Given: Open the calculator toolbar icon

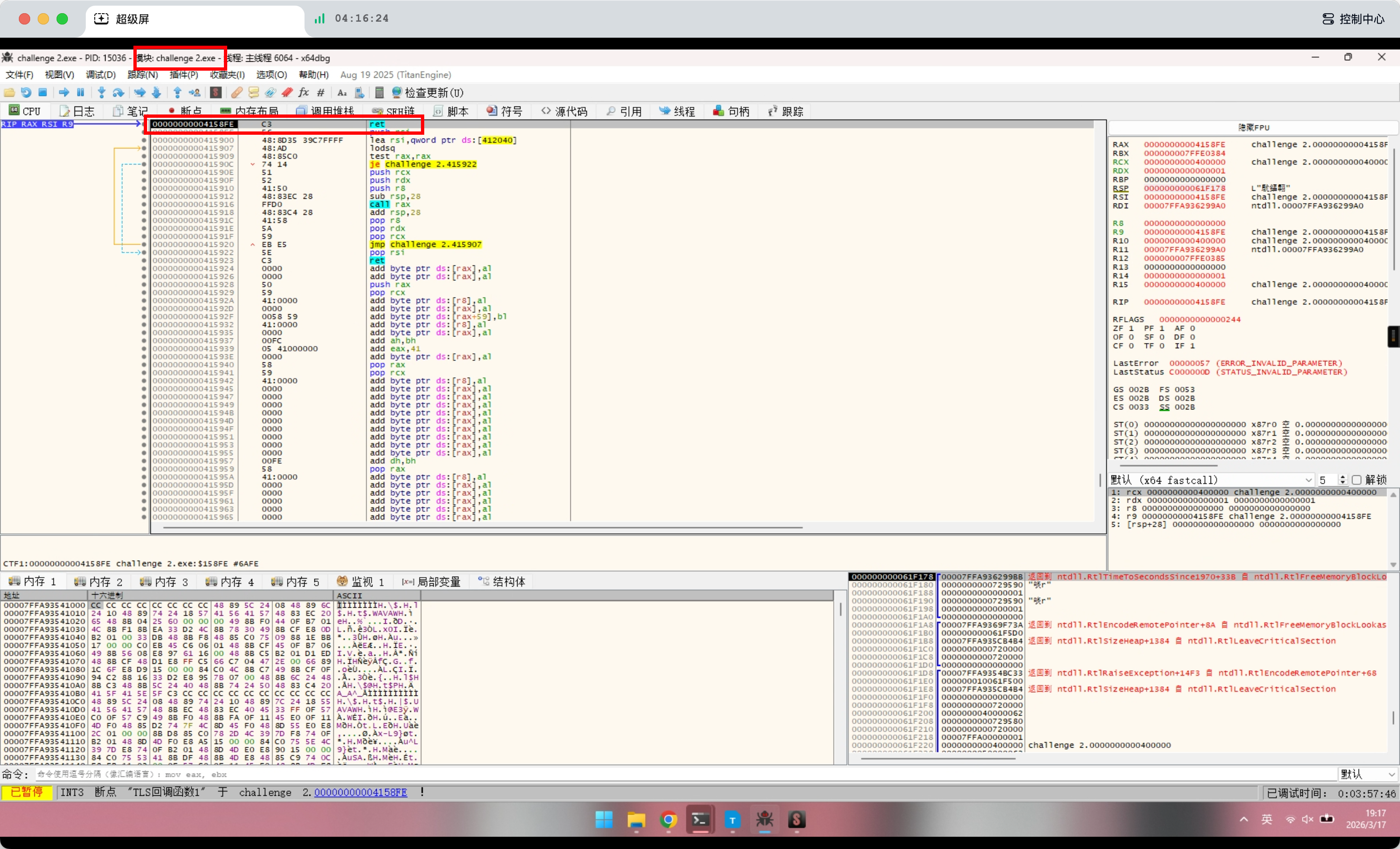Looking at the screenshot, I should click(x=379, y=92).
